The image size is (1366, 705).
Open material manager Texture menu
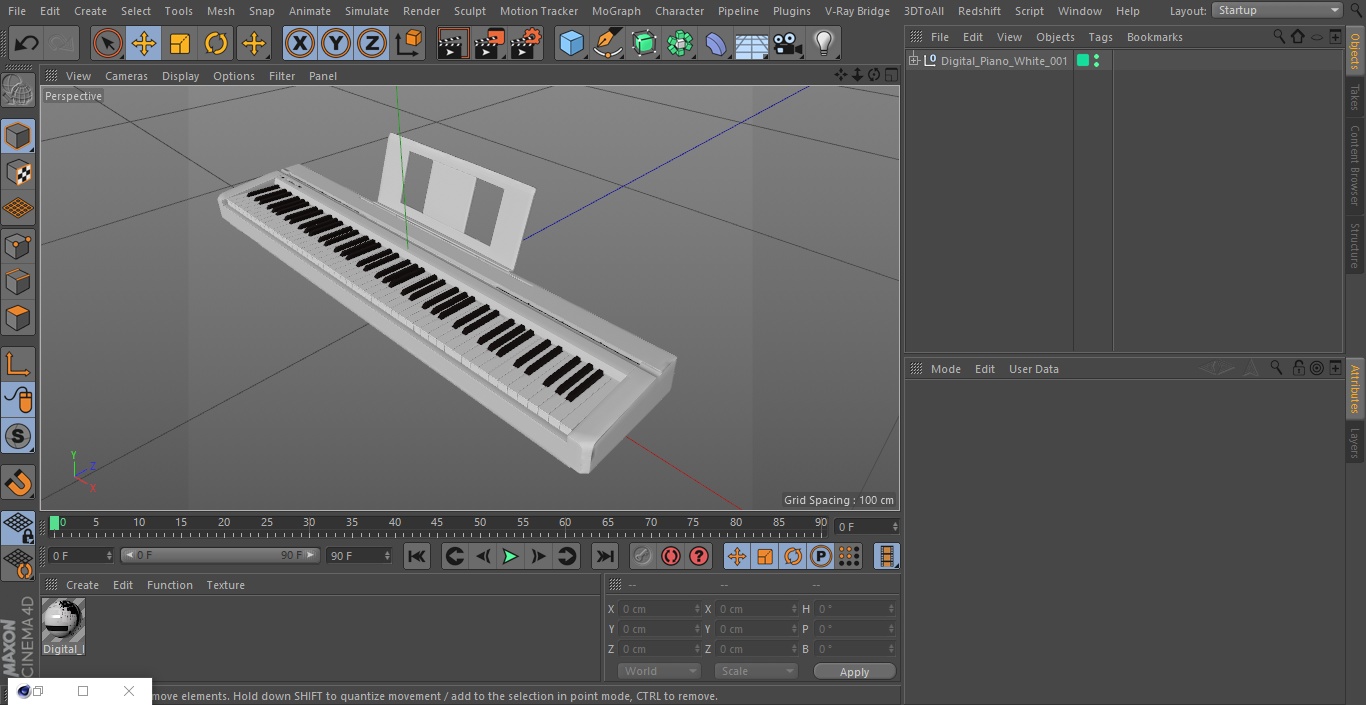[x=225, y=585]
